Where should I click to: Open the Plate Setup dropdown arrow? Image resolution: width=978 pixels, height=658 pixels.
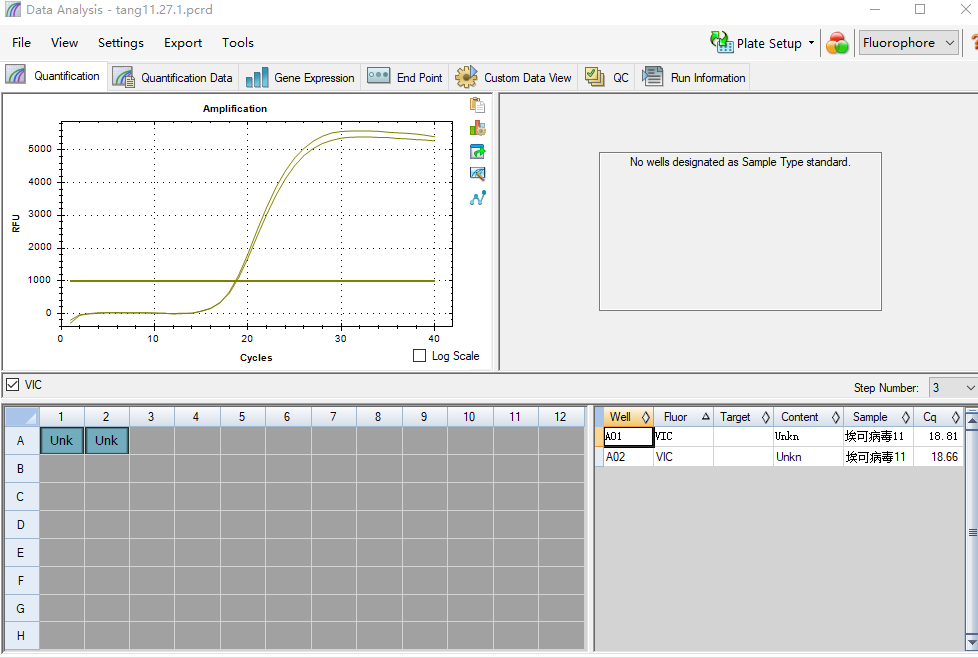tap(811, 43)
